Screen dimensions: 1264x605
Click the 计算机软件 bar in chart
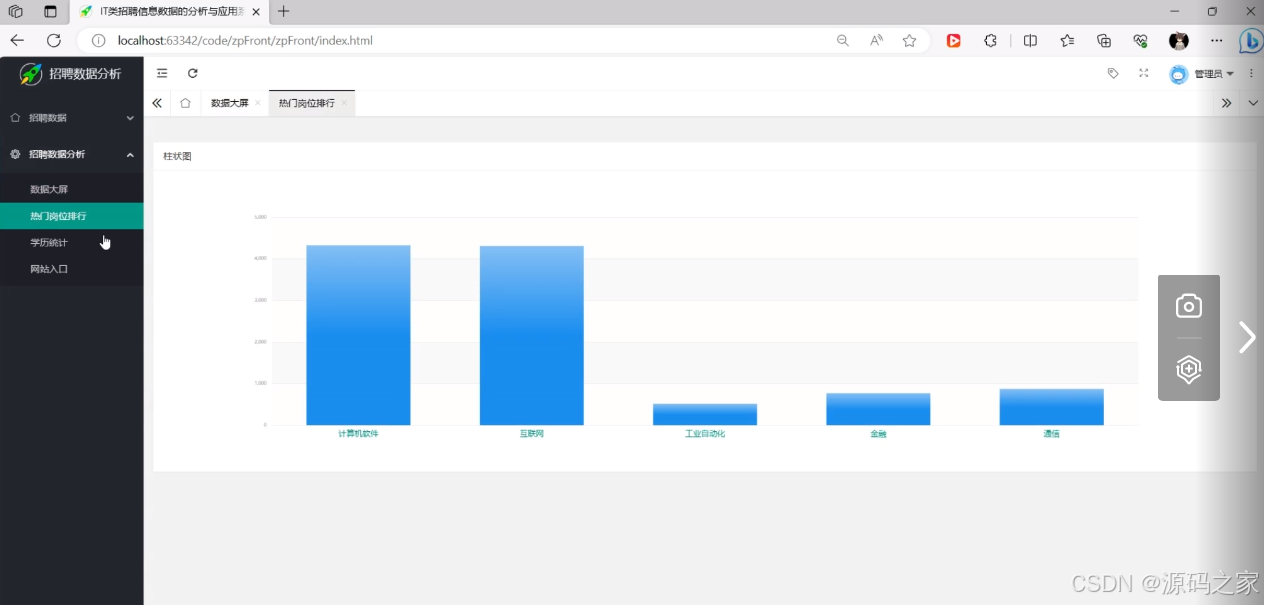pyautogui.click(x=358, y=335)
